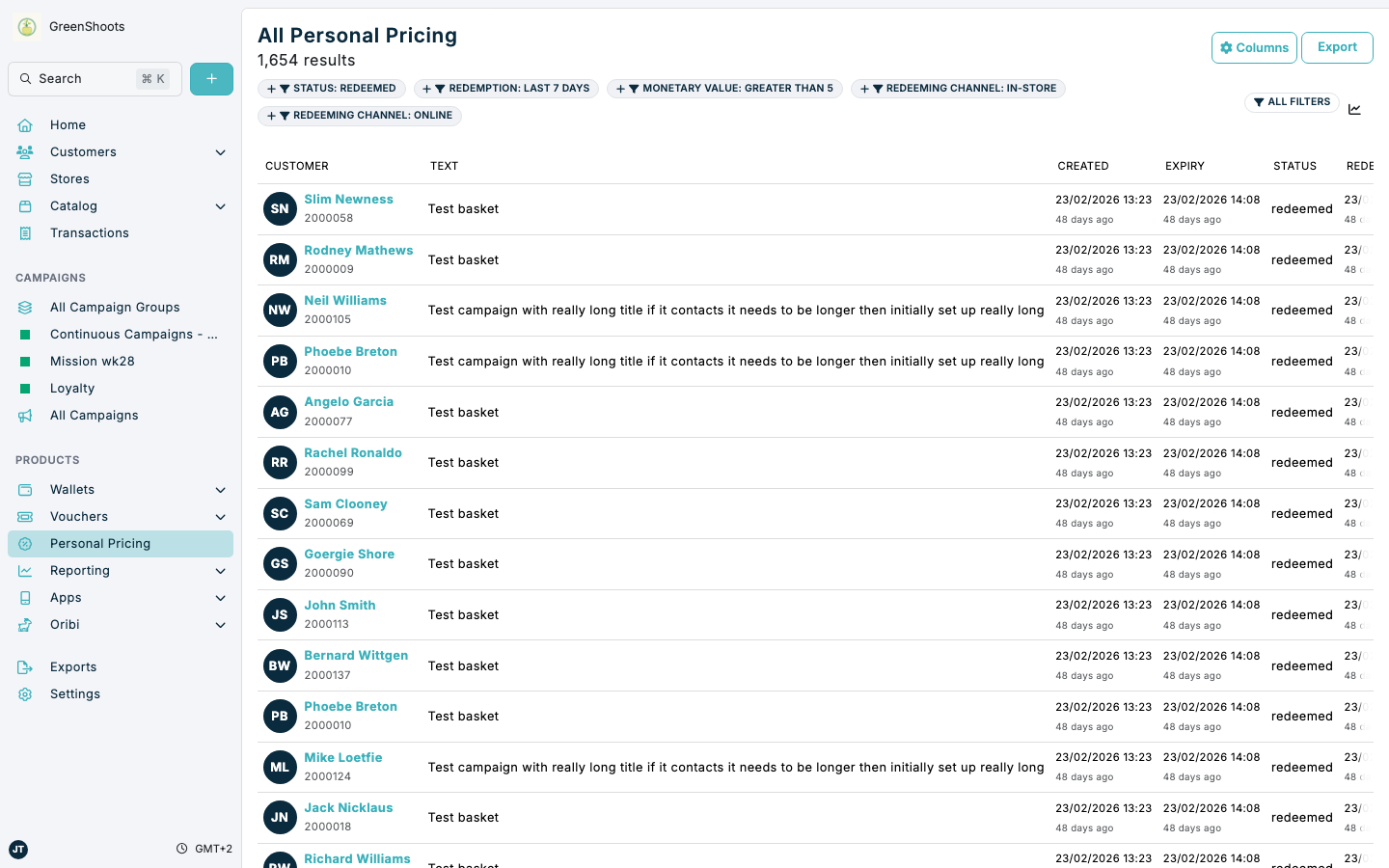1389x868 pixels.
Task: Click inside the Search field
Action: point(94,78)
